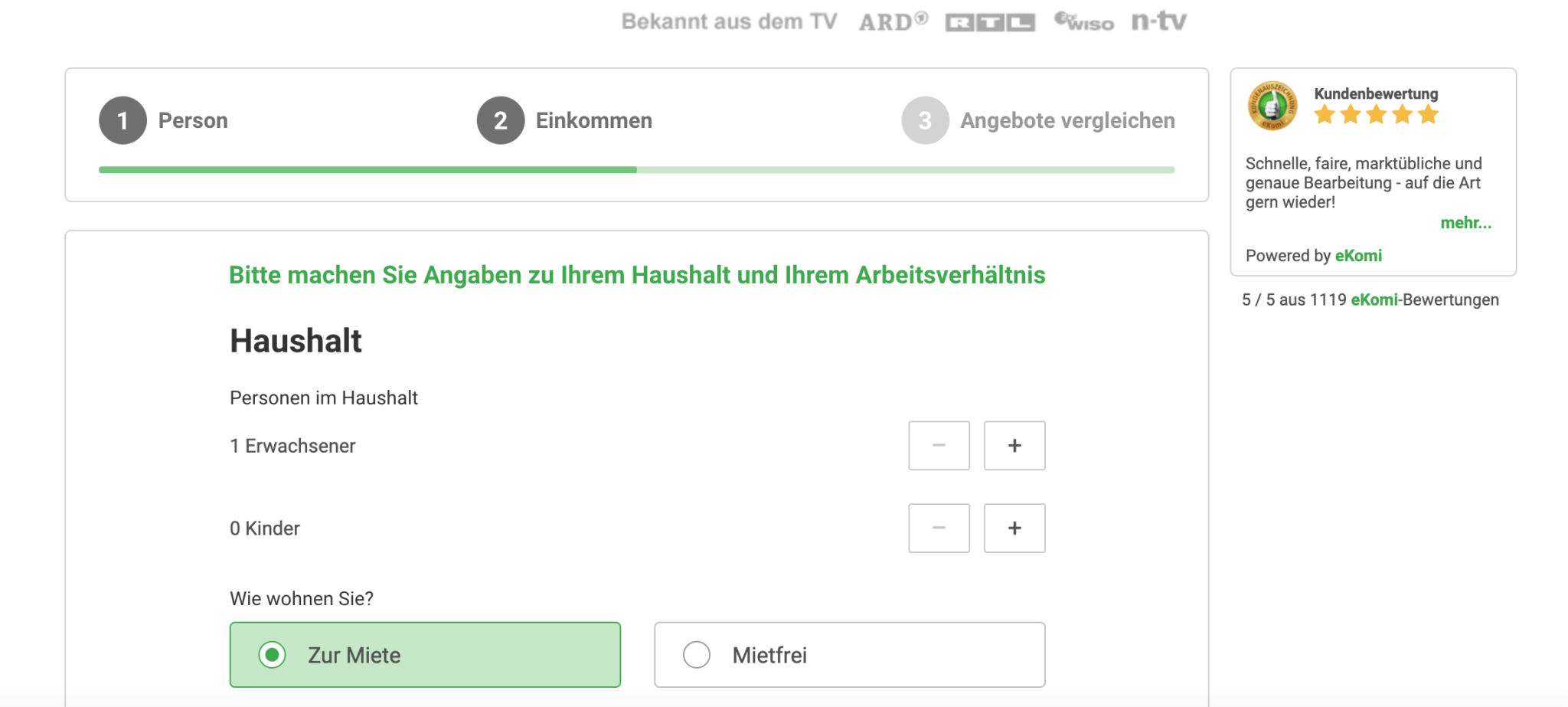The height and width of the screenshot is (707, 1568).
Task: Click the n-tv logo
Action: pyautogui.click(x=1158, y=21)
